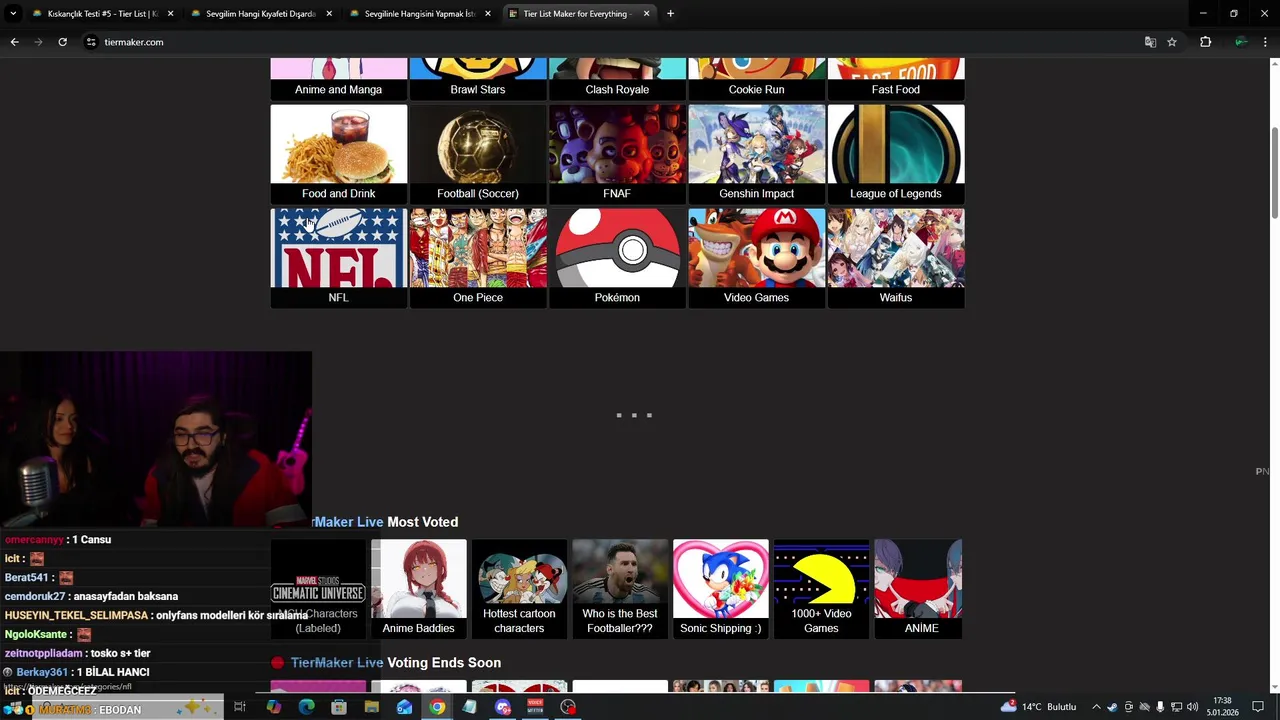Open the Clash Royale category
Viewport: 1280px width, 720px height.
point(617,80)
